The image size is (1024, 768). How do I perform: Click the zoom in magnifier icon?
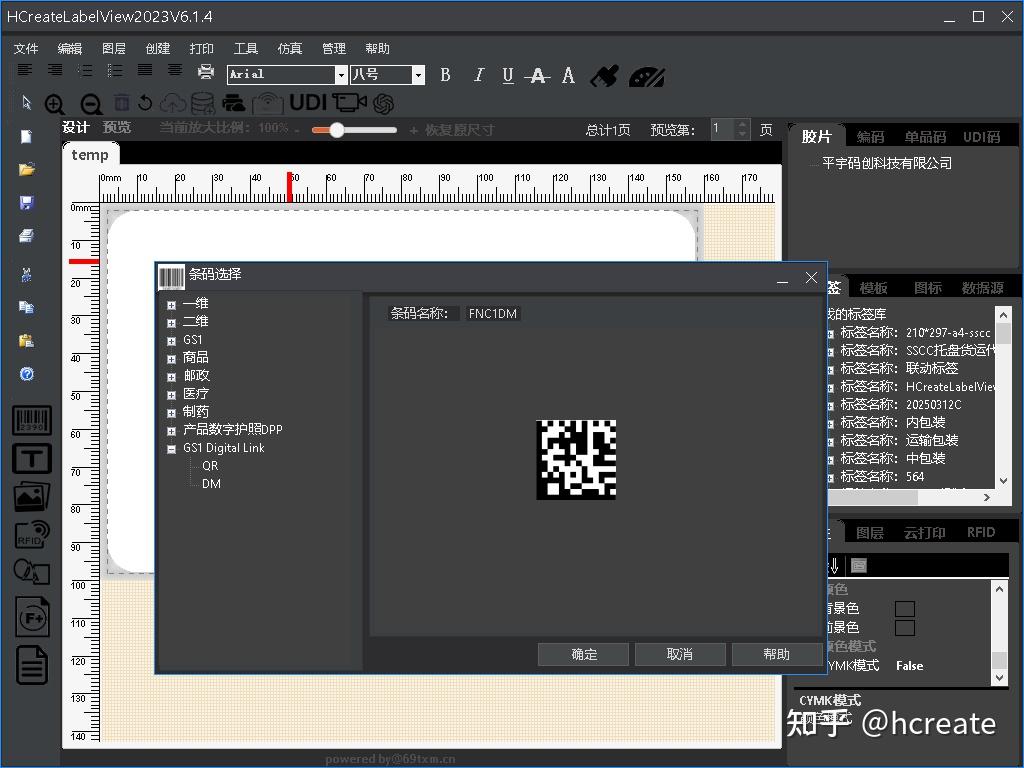[55, 104]
